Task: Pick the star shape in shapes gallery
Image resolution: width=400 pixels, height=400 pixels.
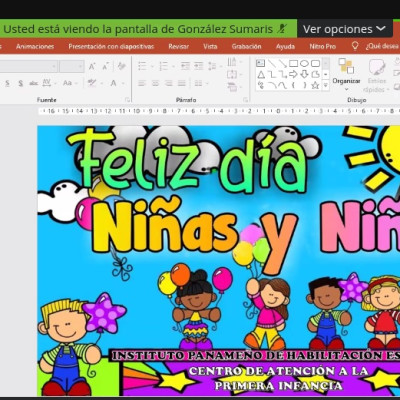Action: coord(315,85)
